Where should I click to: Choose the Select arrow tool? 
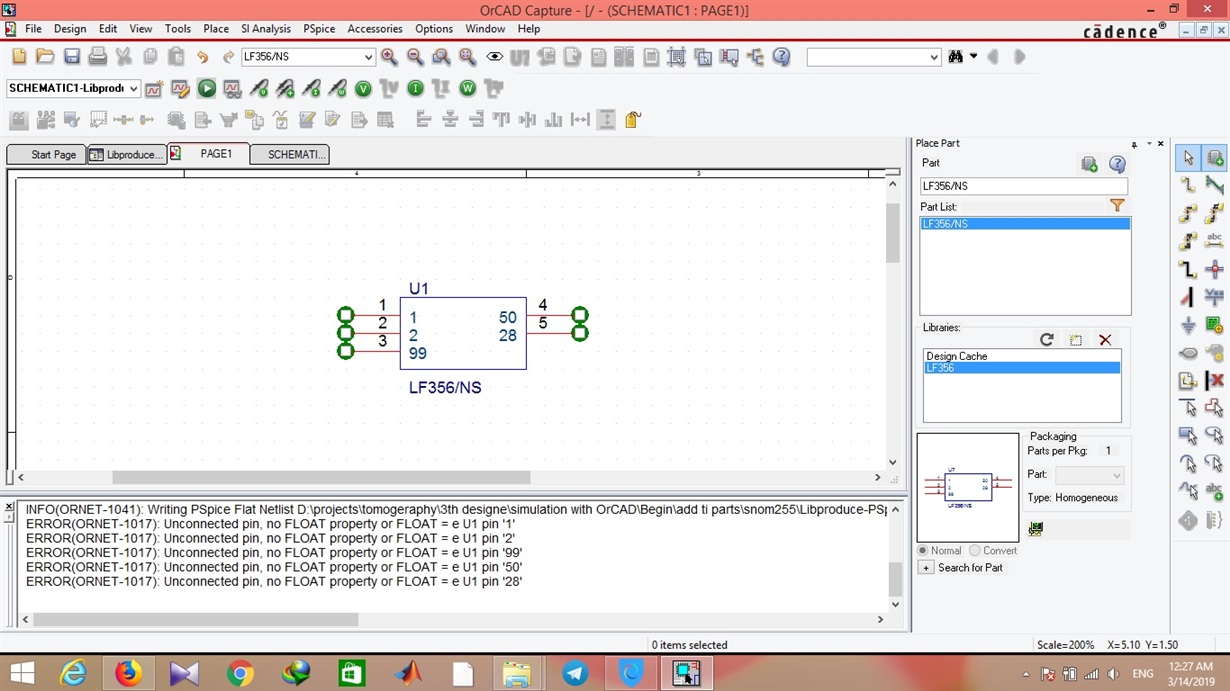1188,158
